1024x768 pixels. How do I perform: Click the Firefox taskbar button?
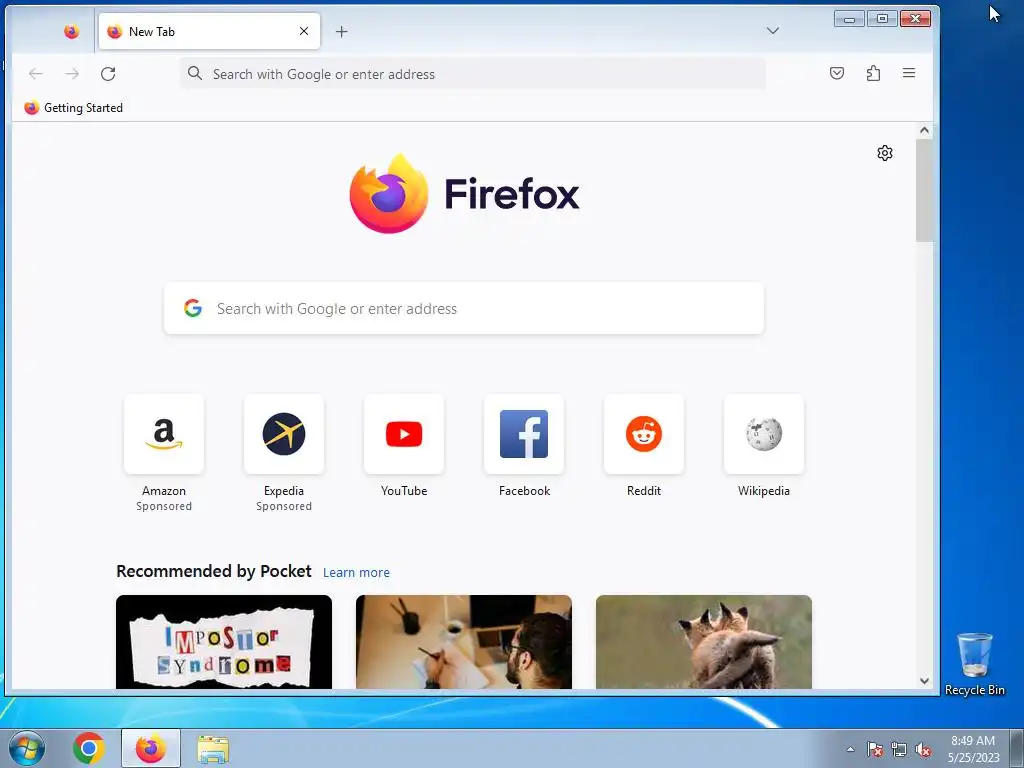pos(151,748)
